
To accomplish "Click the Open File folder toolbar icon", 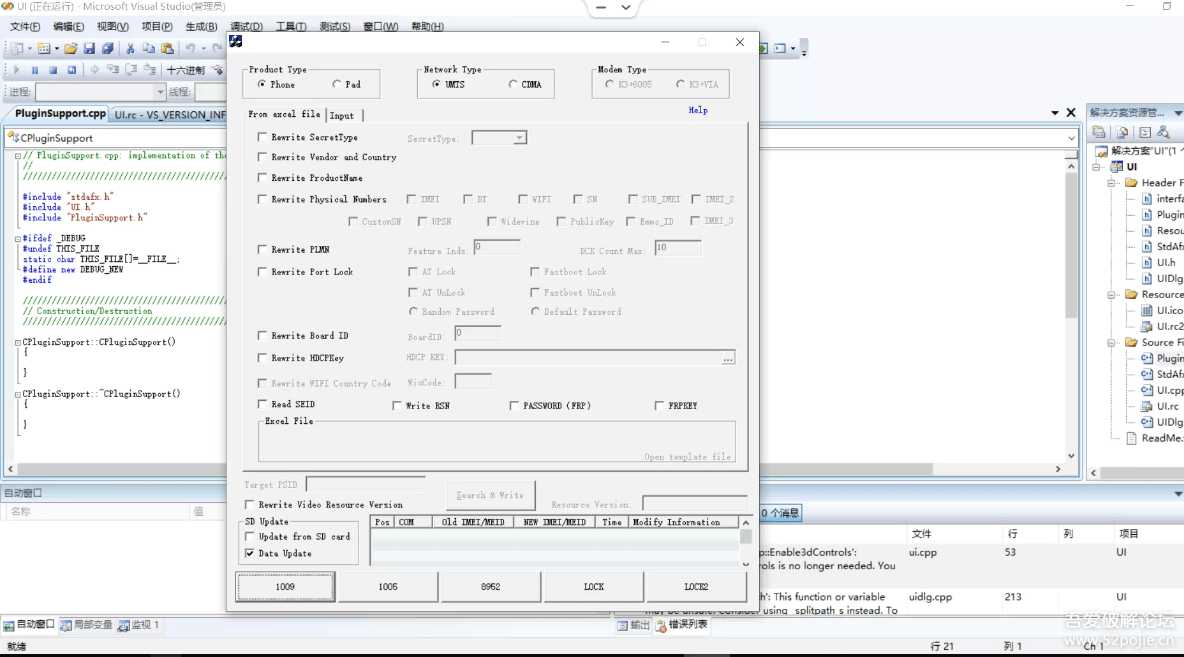I will 71,48.
